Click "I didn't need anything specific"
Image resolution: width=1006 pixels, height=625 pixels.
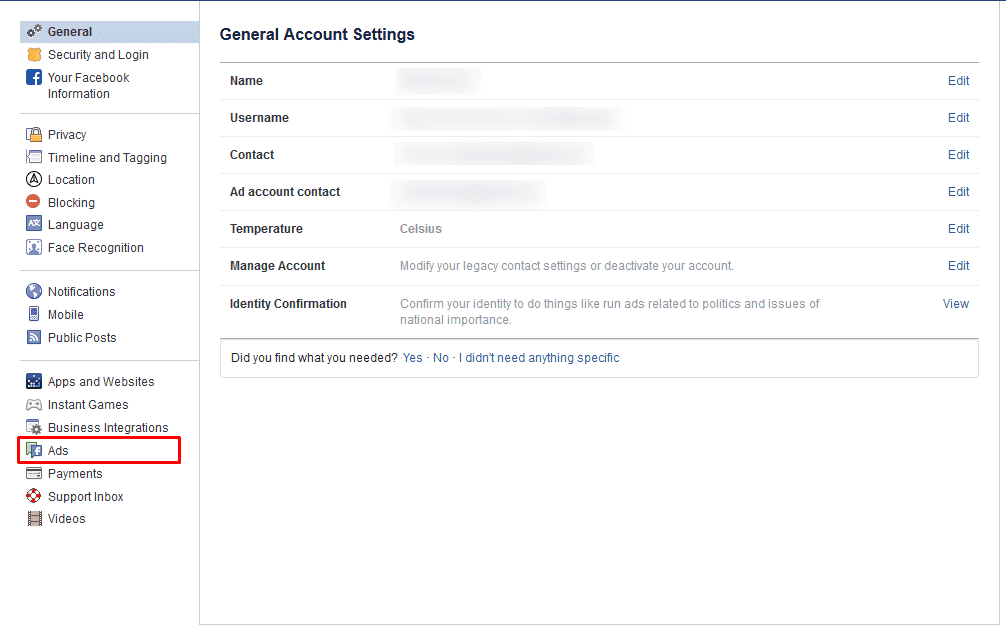(539, 358)
